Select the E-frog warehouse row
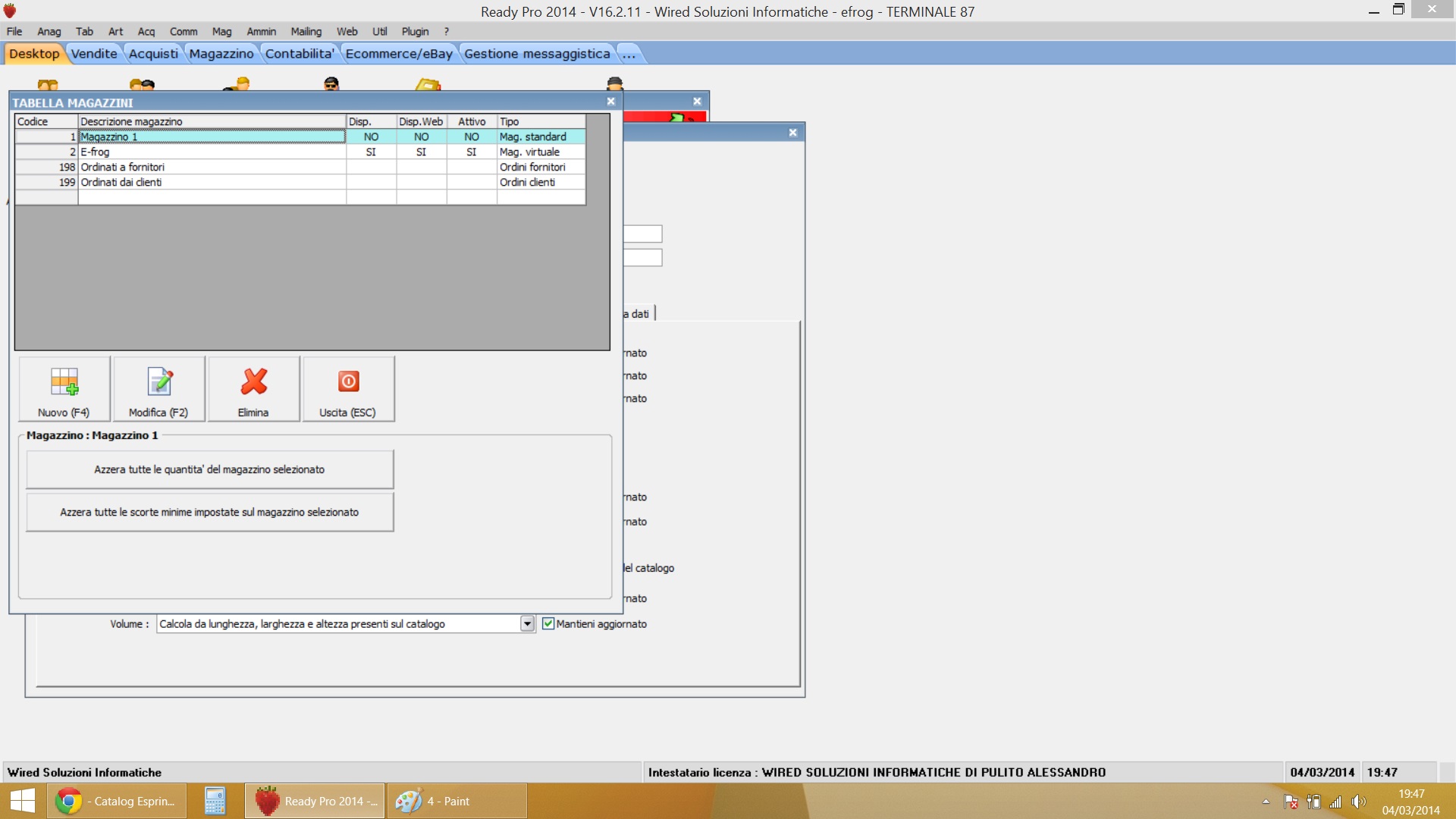The width and height of the screenshot is (1456, 819). [x=300, y=152]
